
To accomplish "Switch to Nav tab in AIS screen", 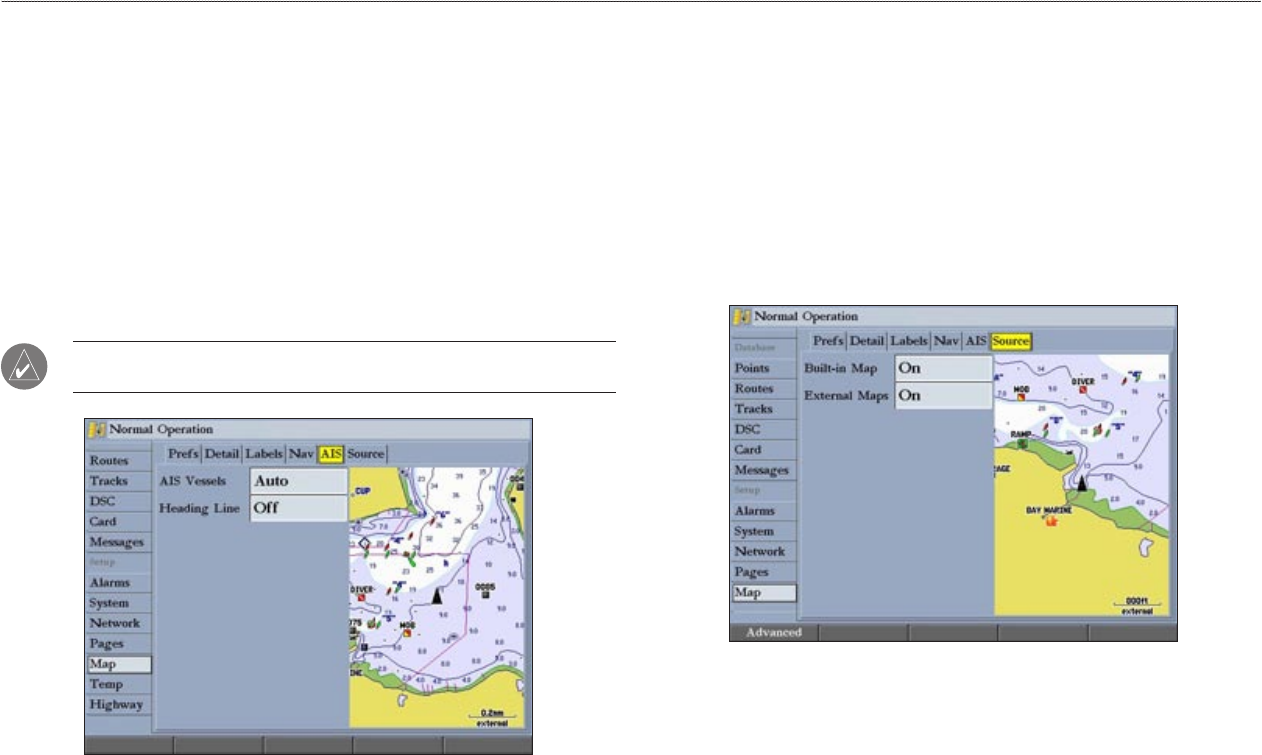I will [302, 454].
